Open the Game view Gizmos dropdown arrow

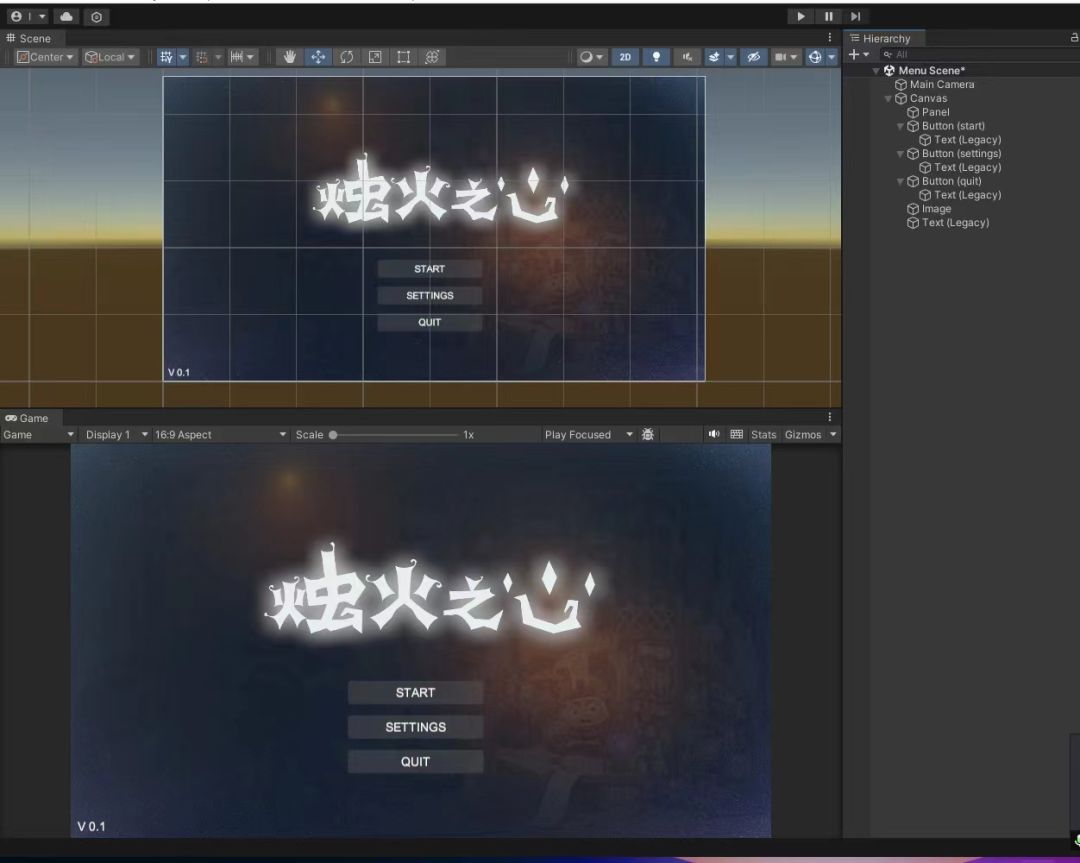(833, 435)
